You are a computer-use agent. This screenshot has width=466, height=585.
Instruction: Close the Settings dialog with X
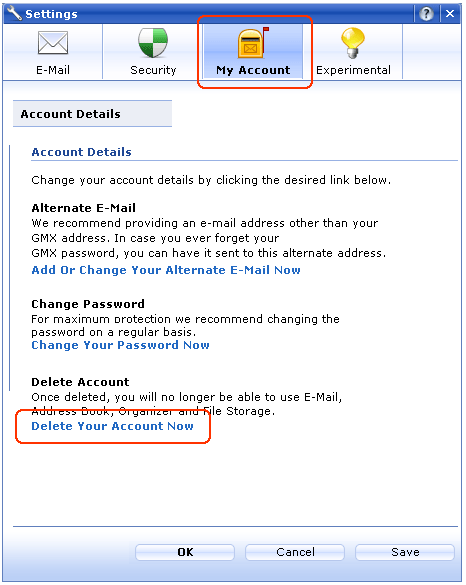[450, 14]
